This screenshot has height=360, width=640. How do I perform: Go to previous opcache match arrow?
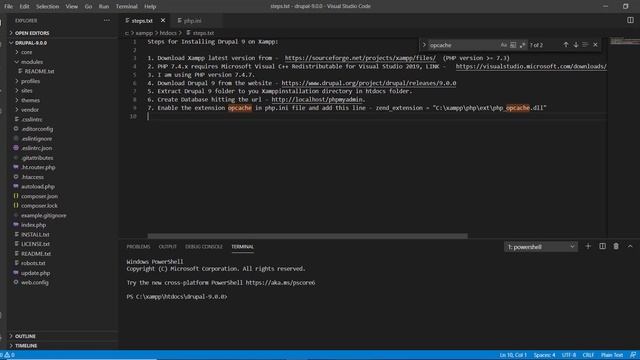pyautogui.click(x=566, y=45)
